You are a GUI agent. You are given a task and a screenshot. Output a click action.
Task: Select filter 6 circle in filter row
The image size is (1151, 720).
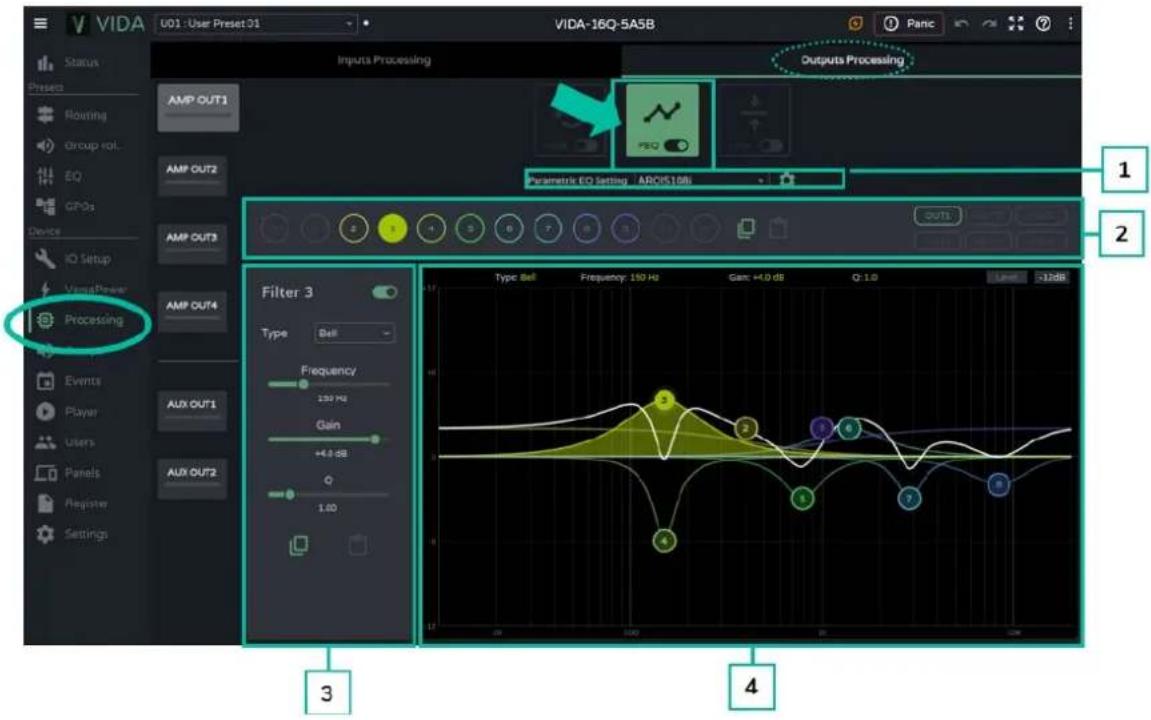509,229
